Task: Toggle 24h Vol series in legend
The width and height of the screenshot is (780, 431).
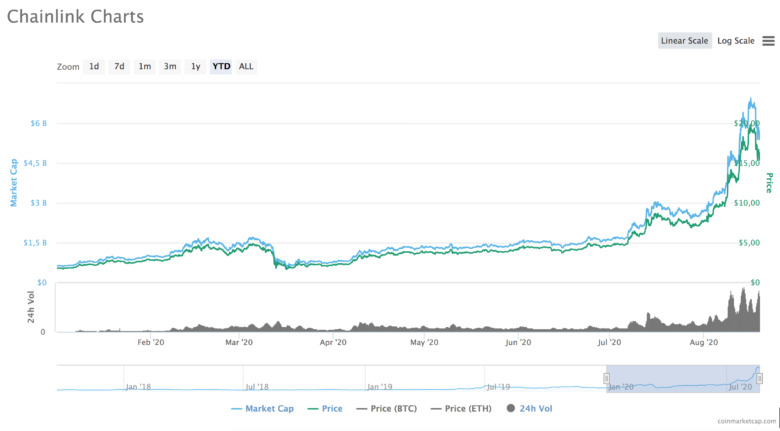Action: tap(529, 409)
